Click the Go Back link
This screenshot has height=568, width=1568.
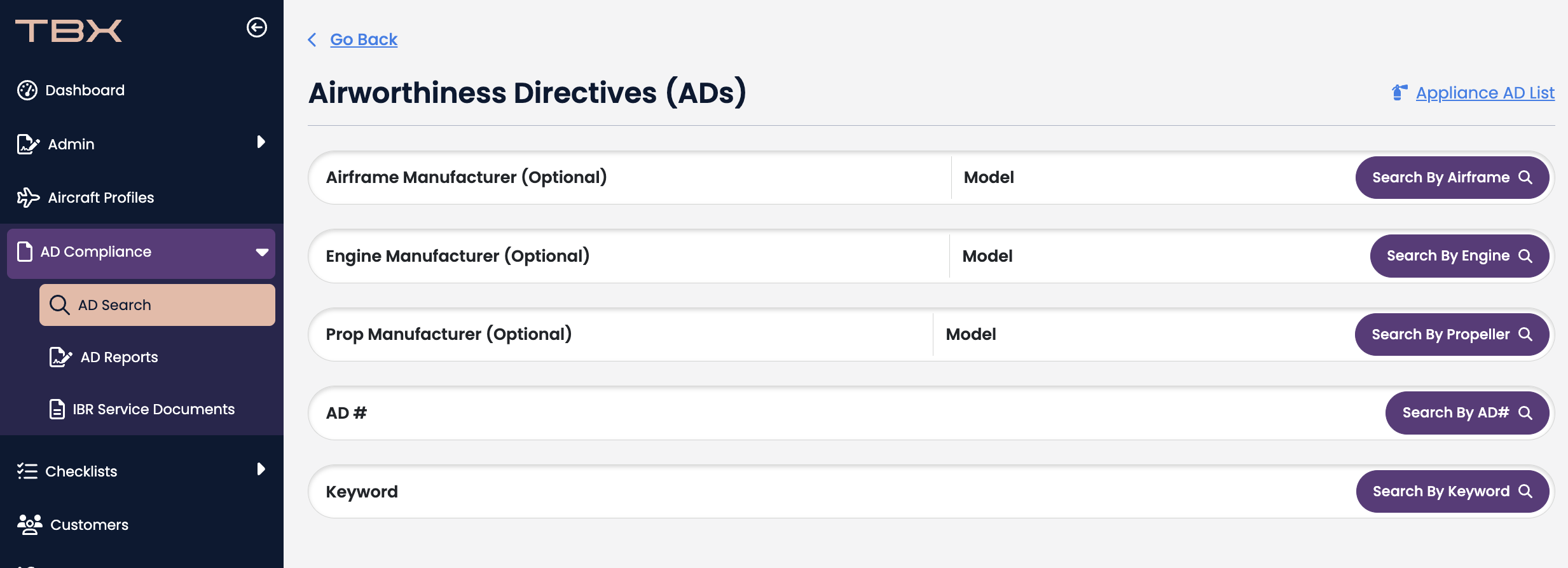[364, 39]
